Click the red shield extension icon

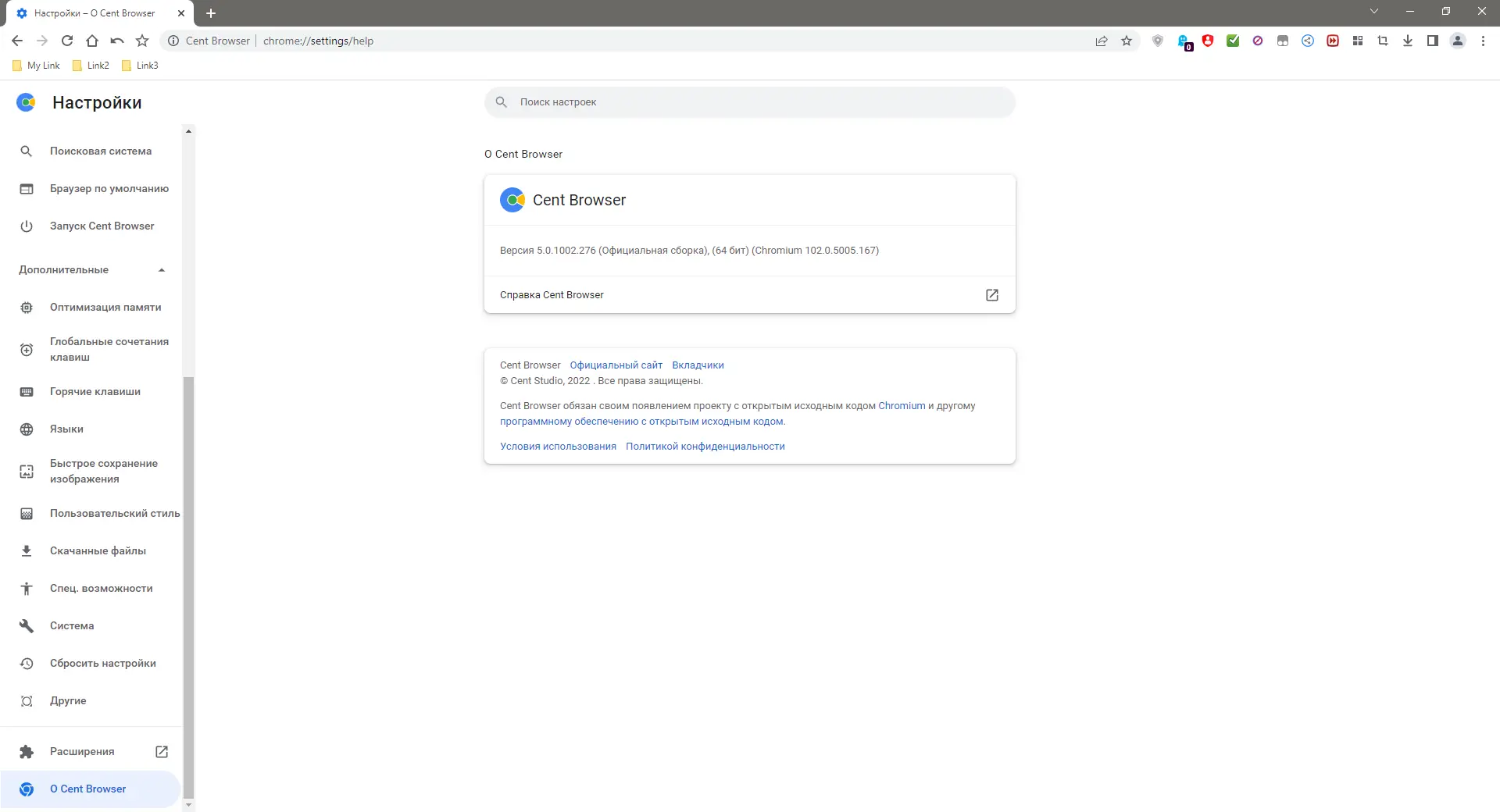point(1208,41)
